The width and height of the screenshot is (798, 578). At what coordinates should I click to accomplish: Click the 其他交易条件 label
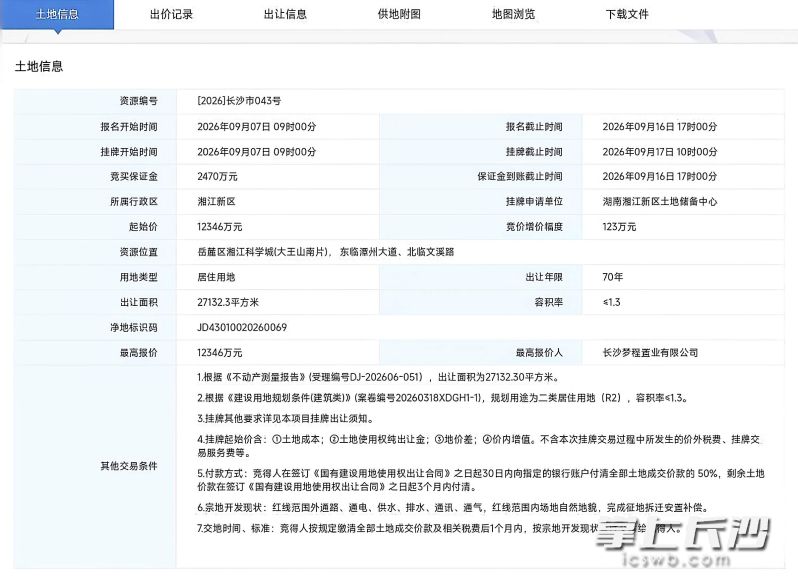(129, 466)
